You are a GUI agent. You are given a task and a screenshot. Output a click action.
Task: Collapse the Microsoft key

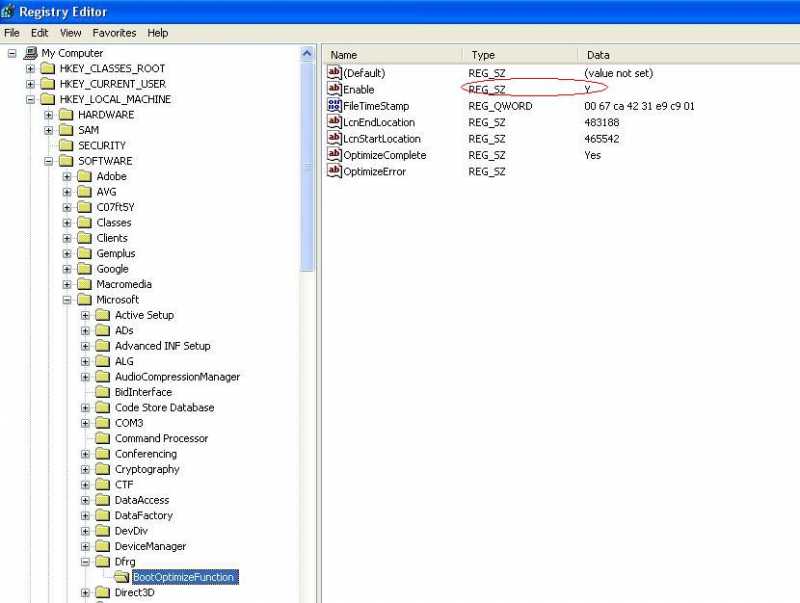point(67,300)
